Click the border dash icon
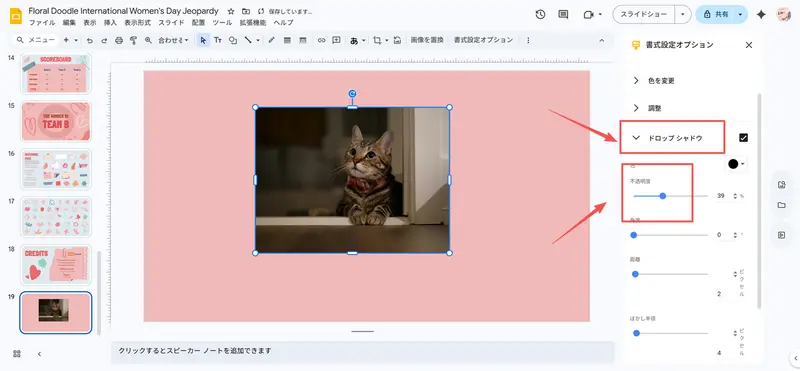The width and height of the screenshot is (800, 371). (x=302, y=40)
